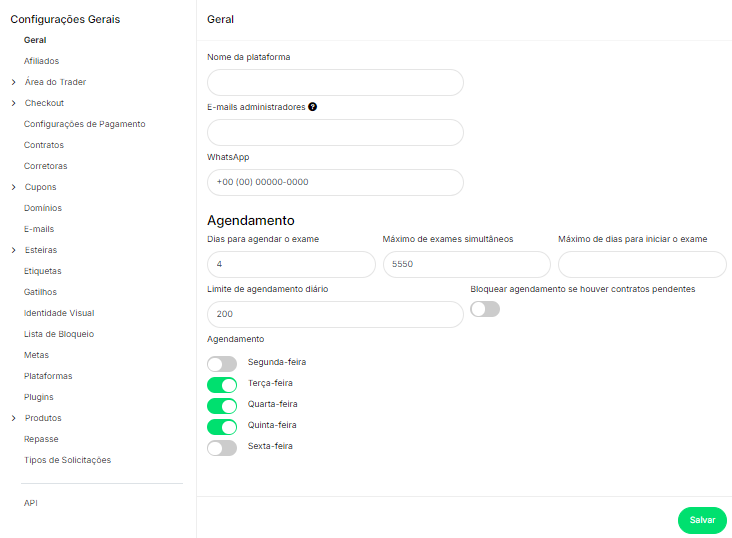Select the Limite de agendamento diário field

click(335, 314)
